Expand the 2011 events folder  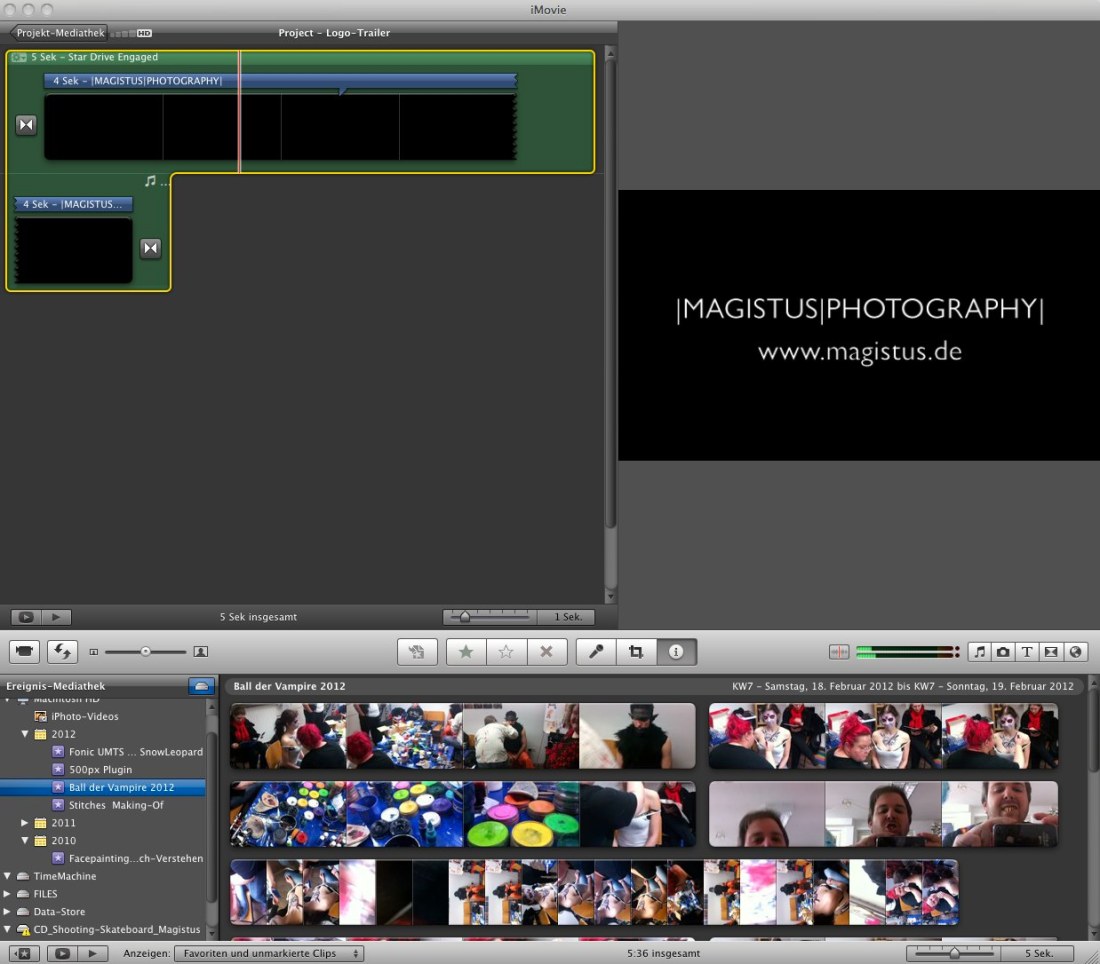(26, 823)
